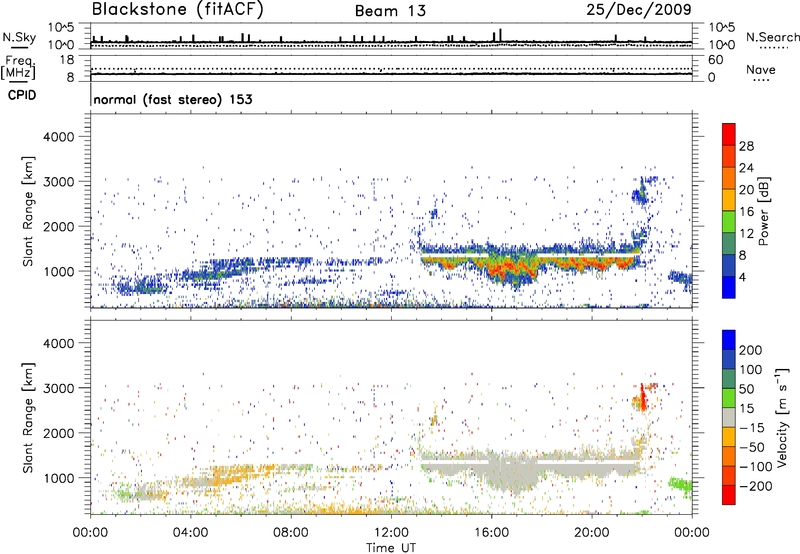Click the '16:00' time axis tick label

pyautogui.click(x=491, y=533)
